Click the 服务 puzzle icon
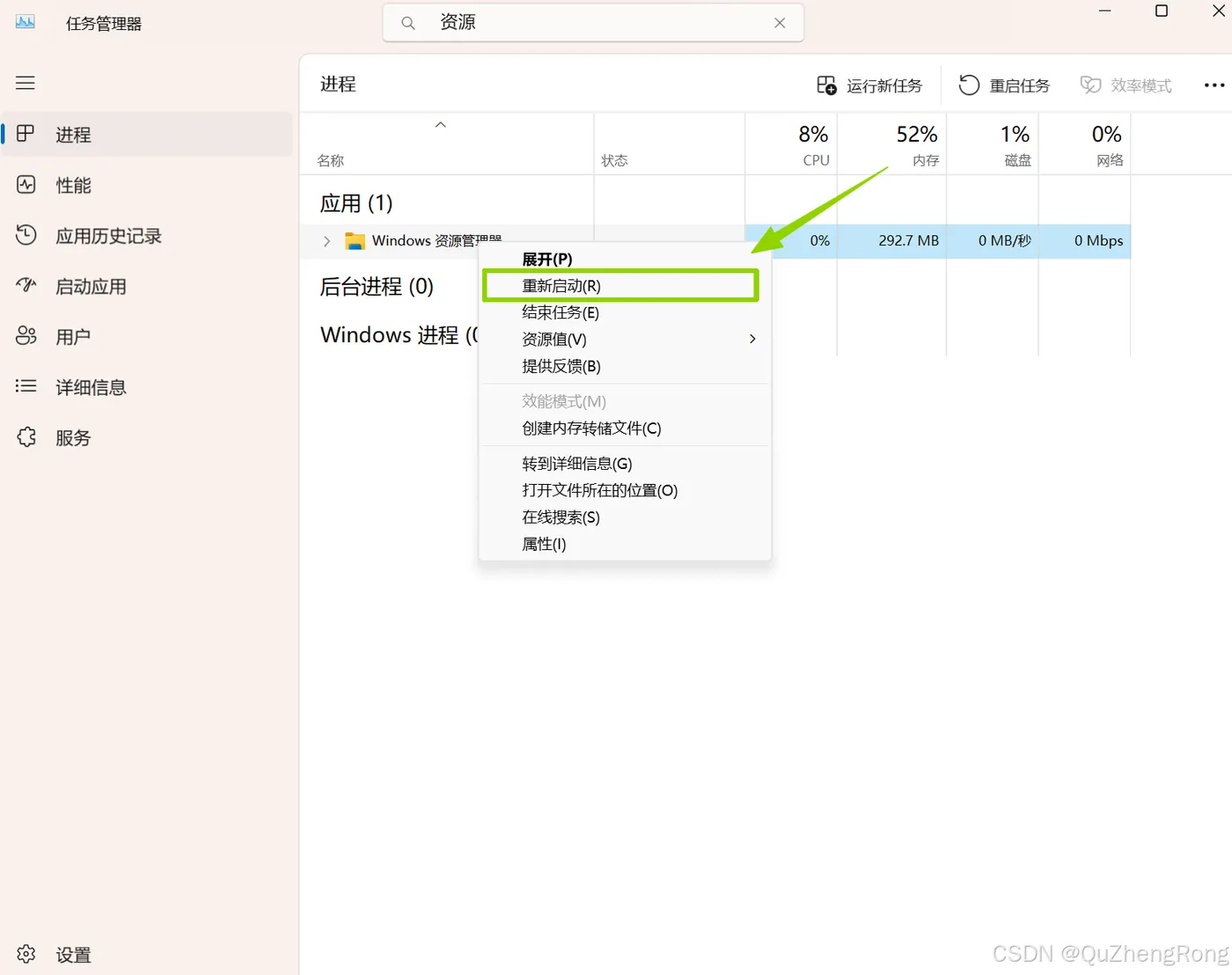Image resolution: width=1232 pixels, height=975 pixels. pos(26,436)
